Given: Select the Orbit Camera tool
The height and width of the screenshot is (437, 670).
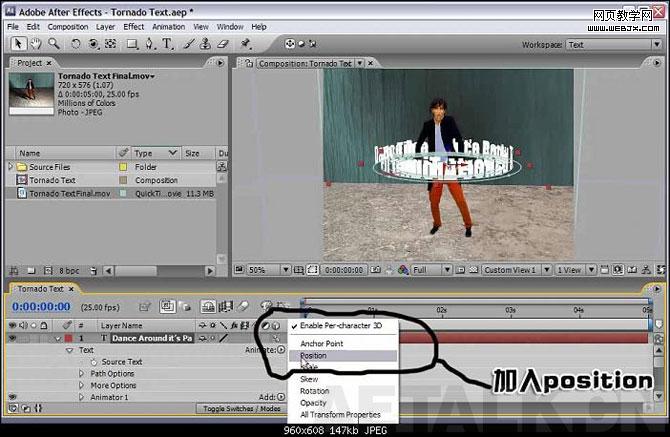Looking at the screenshot, I should click(94, 44).
